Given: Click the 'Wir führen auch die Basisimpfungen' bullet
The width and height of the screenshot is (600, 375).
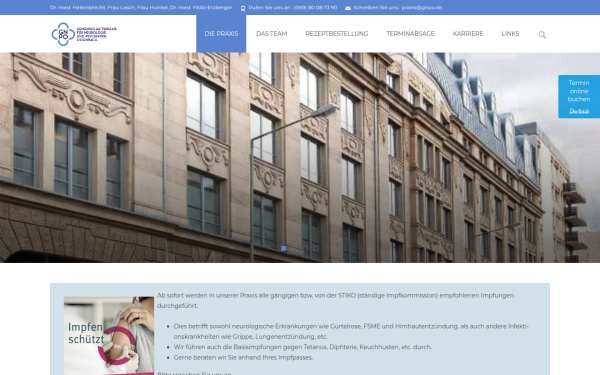Looking at the screenshot, I should click(x=303, y=347).
